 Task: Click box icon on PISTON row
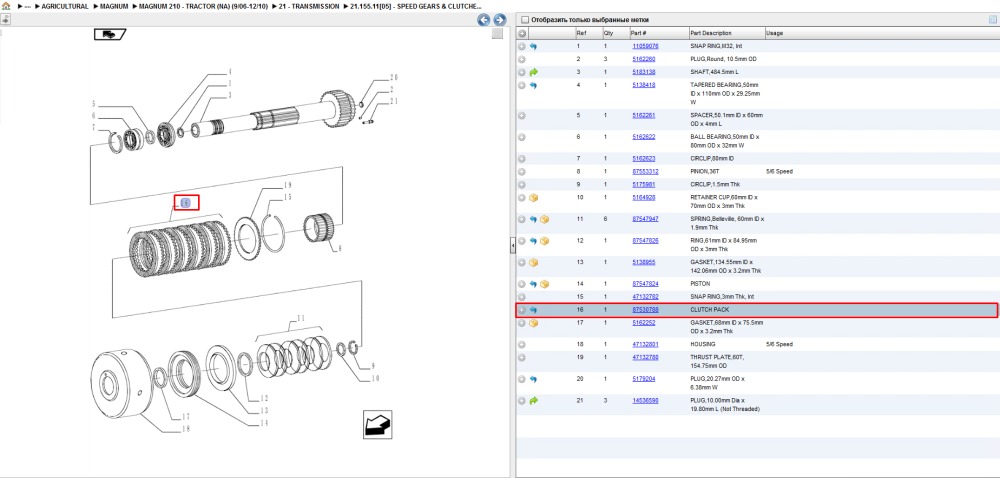(544, 284)
